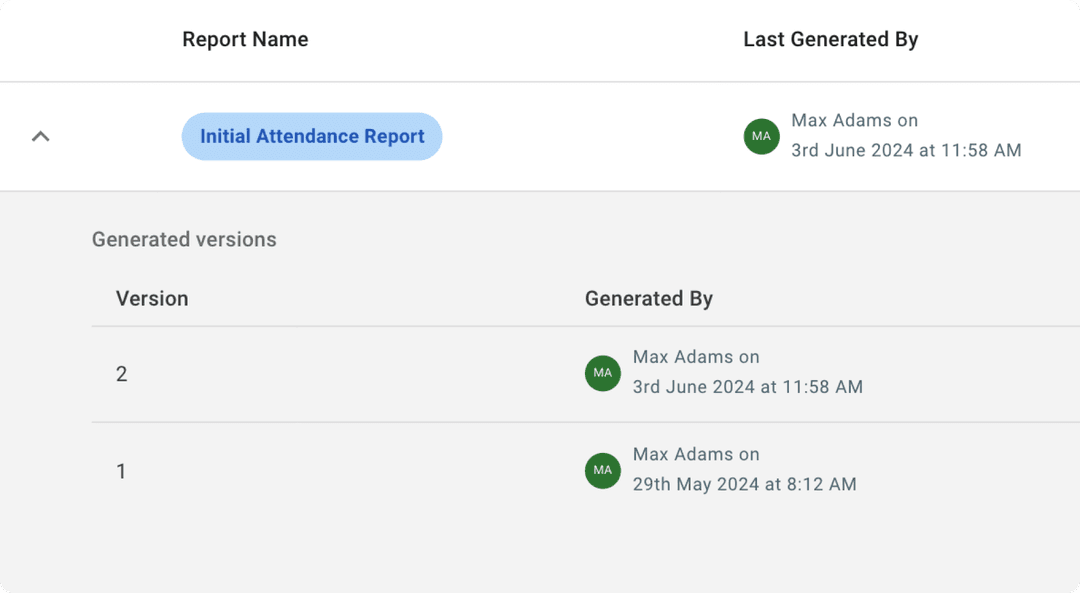Click the Version column header
1080x593 pixels.
click(152, 298)
